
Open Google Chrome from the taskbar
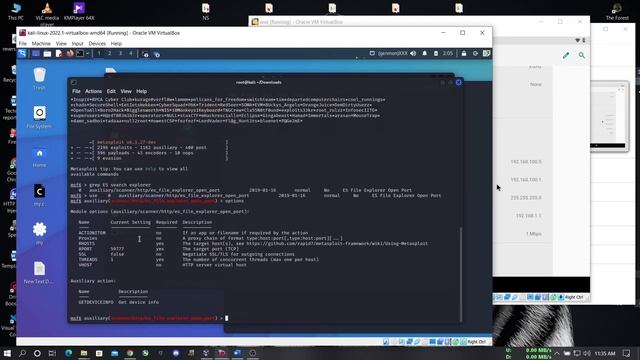pos(130,353)
